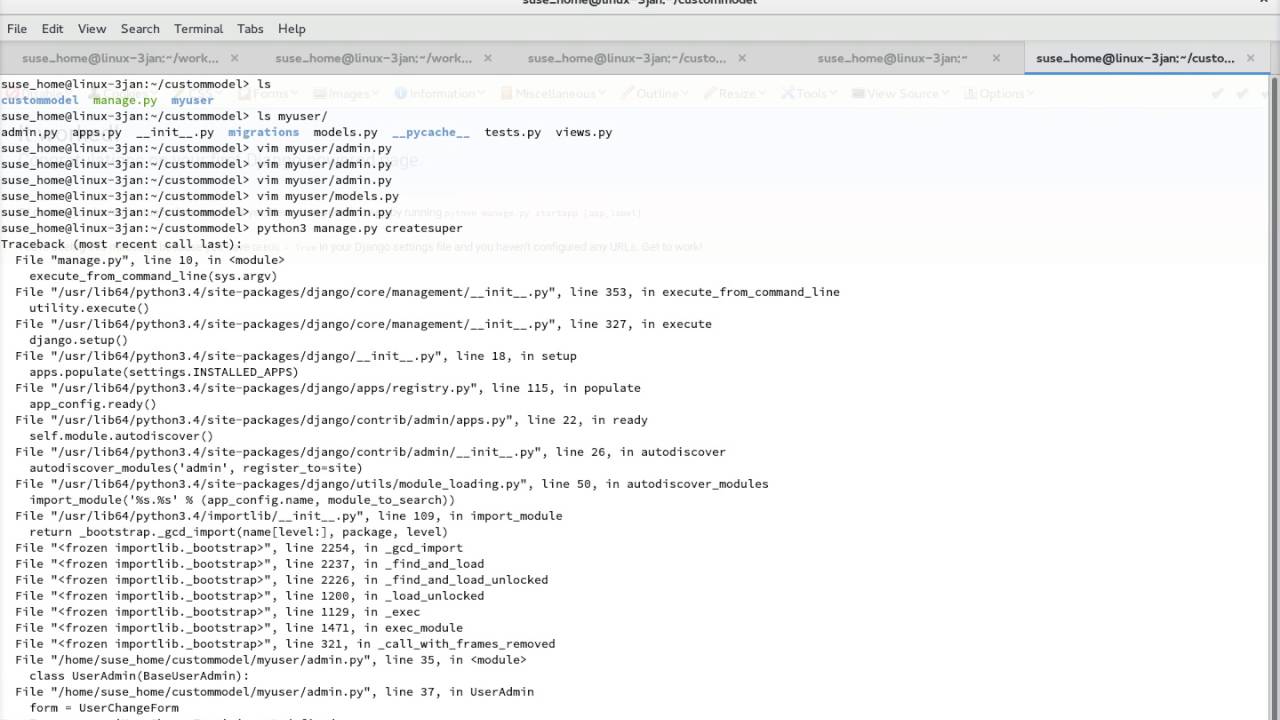Click 'execute_from_command_line(sys.argv)' line
Image resolution: width=1280 pixels, height=720 pixels.
click(153, 276)
